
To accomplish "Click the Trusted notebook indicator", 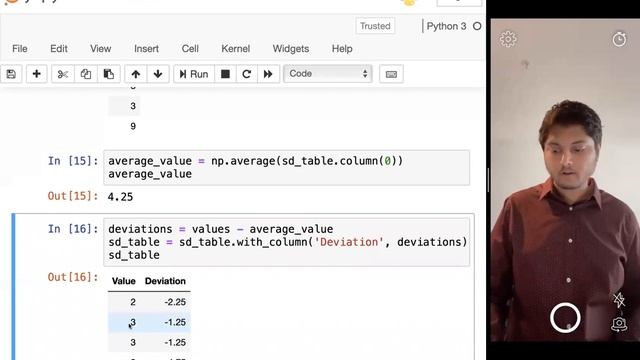I will pos(375,26).
